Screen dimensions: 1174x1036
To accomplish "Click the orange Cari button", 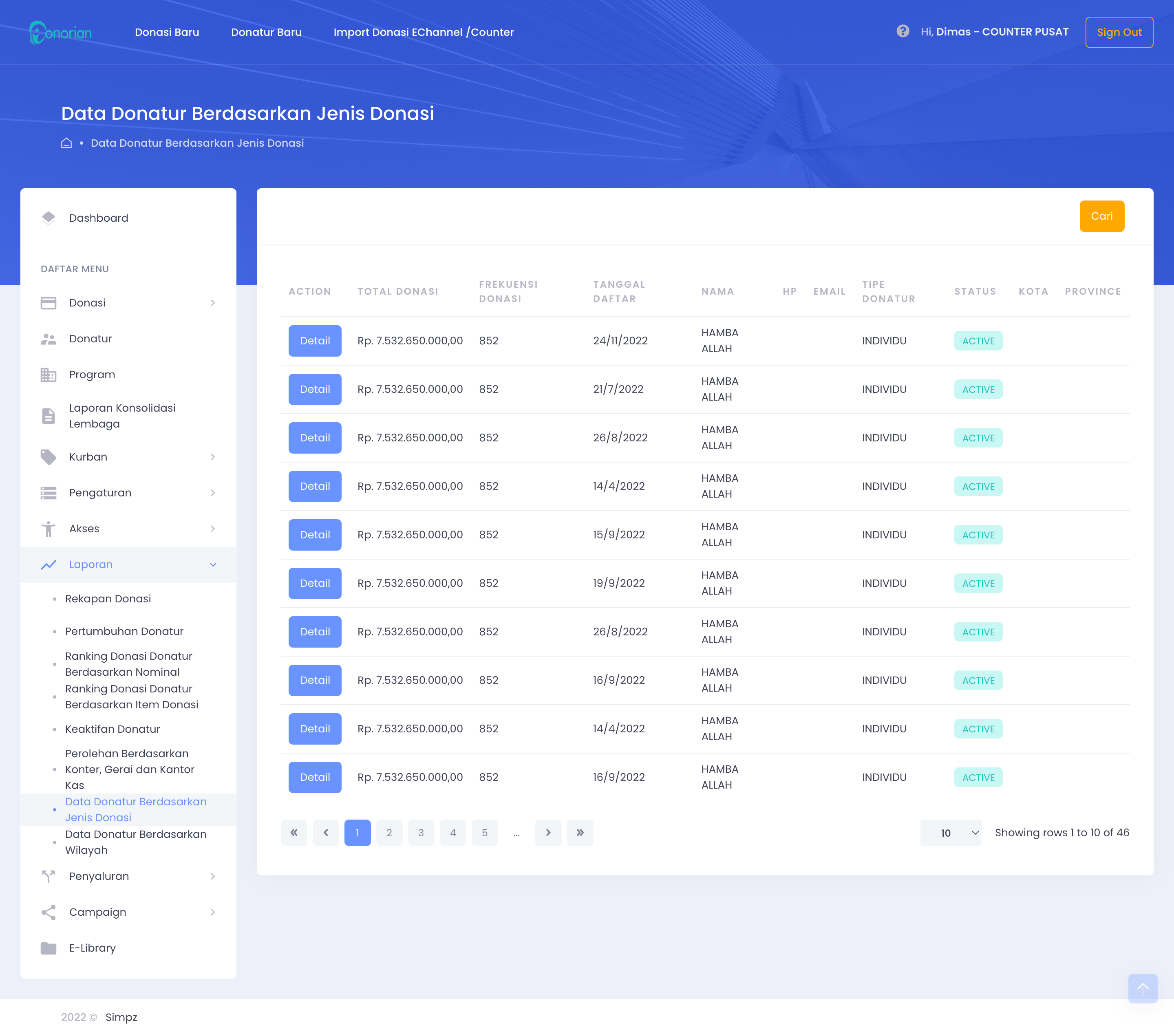I will [x=1101, y=216].
